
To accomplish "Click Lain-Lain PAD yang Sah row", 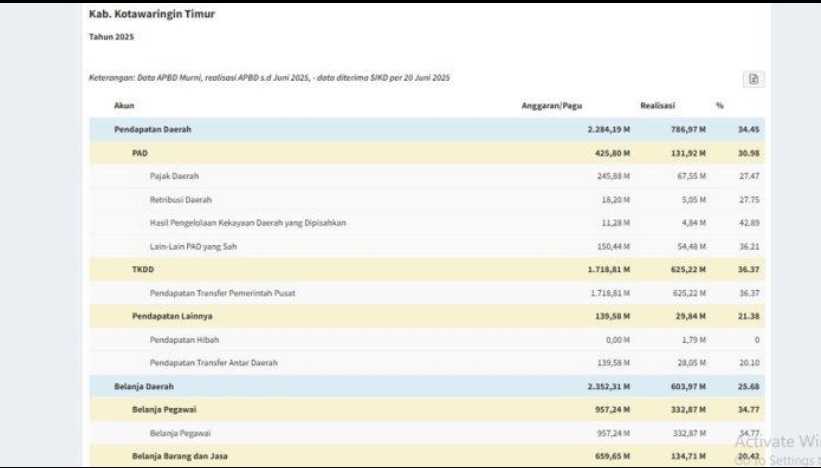I will pos(427,247).
